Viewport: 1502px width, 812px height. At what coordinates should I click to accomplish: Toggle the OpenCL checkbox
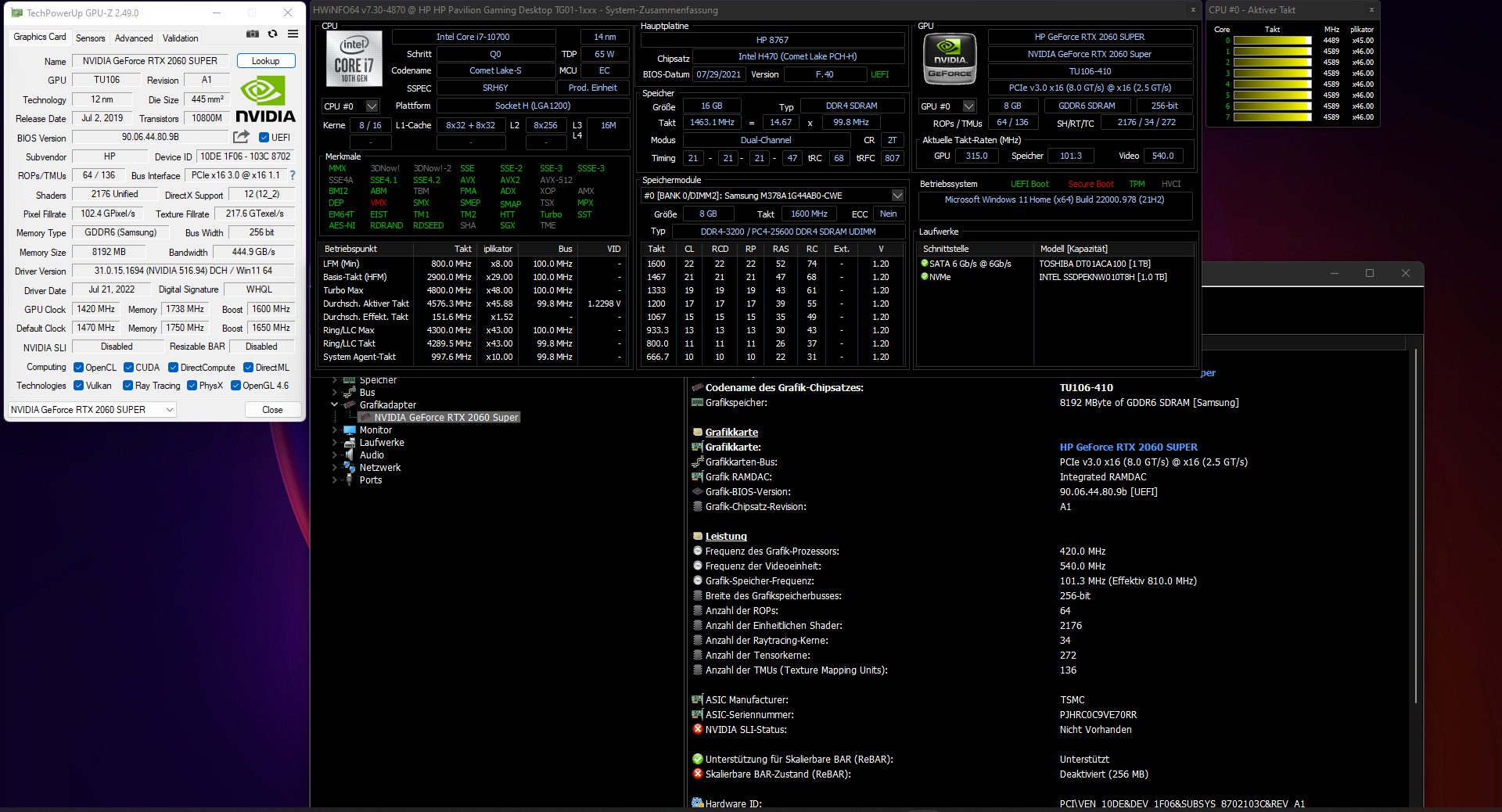pos(78,367)
